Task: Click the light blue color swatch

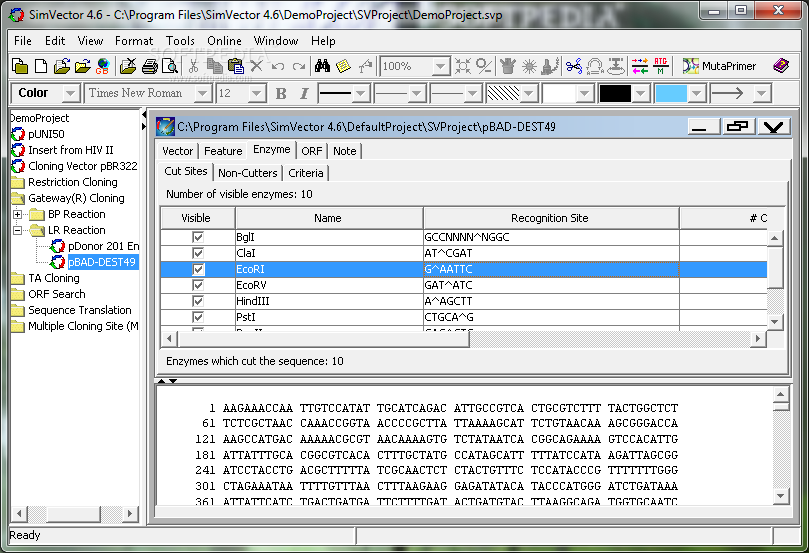Action: (671, 93)
